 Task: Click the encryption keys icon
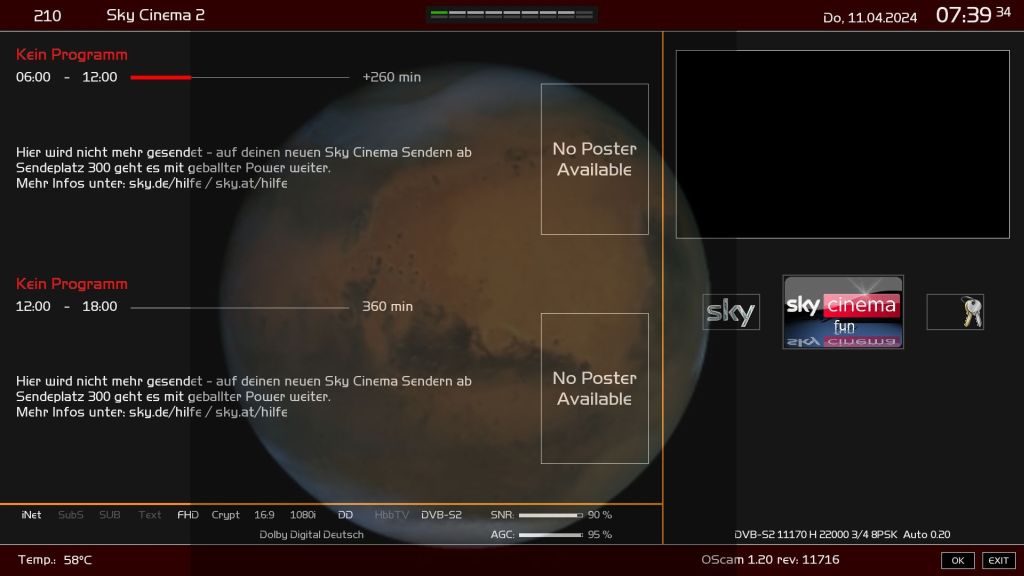(955, 312)
